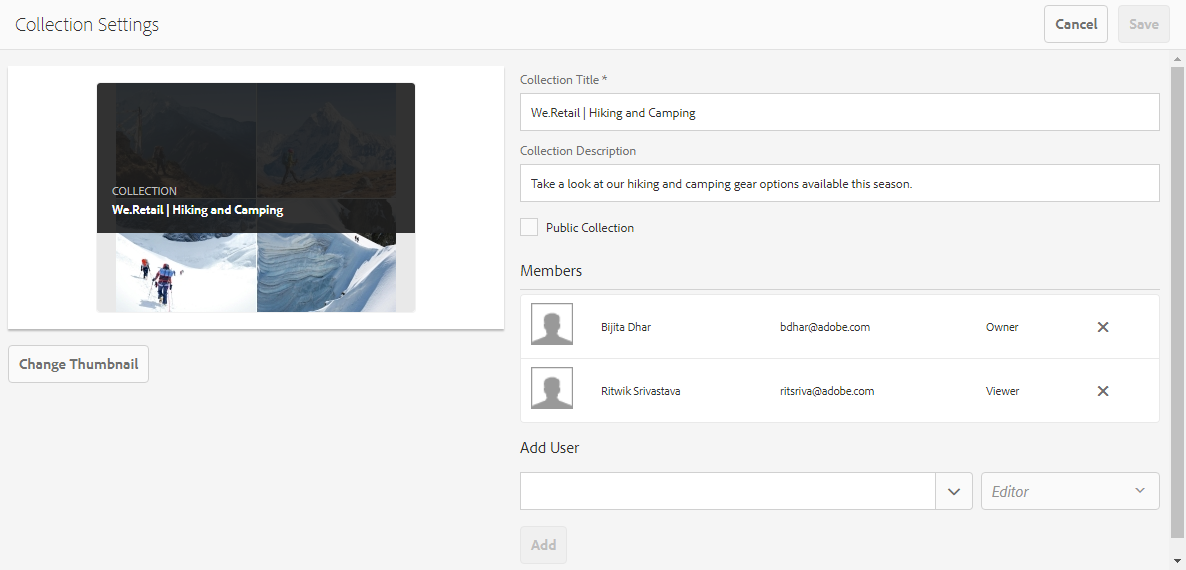Expand the Add User dropdown arrow
1186x570 pixels.
coord(954,491)
